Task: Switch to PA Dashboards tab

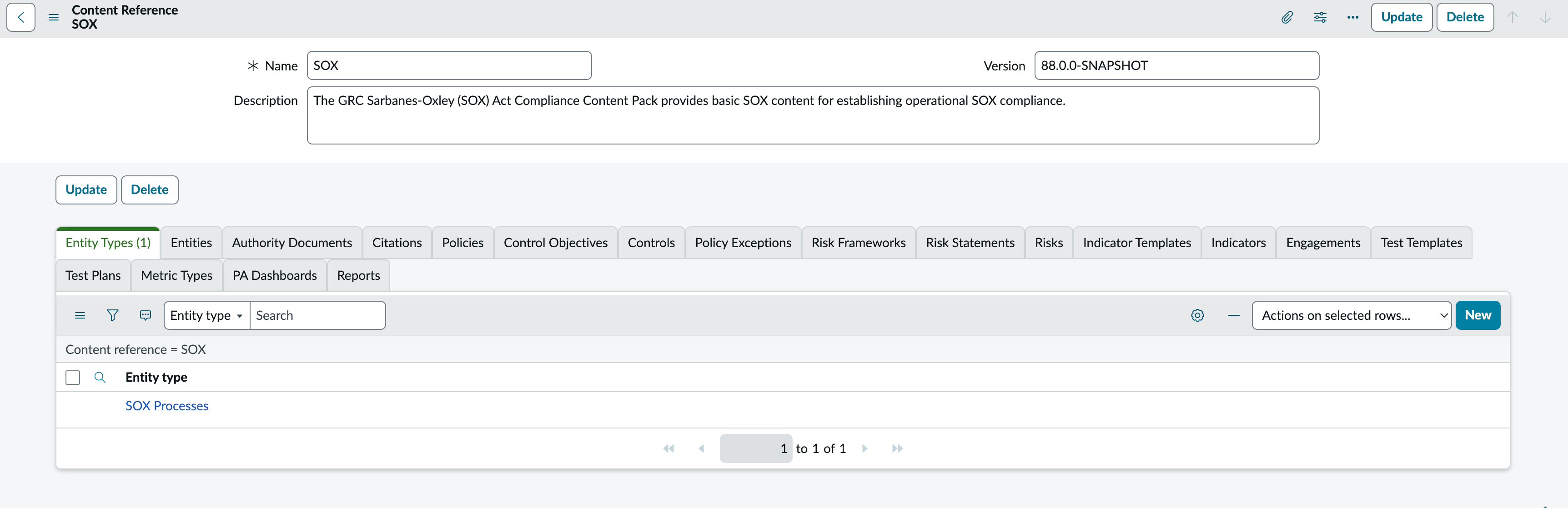Action: pos(275,276)
